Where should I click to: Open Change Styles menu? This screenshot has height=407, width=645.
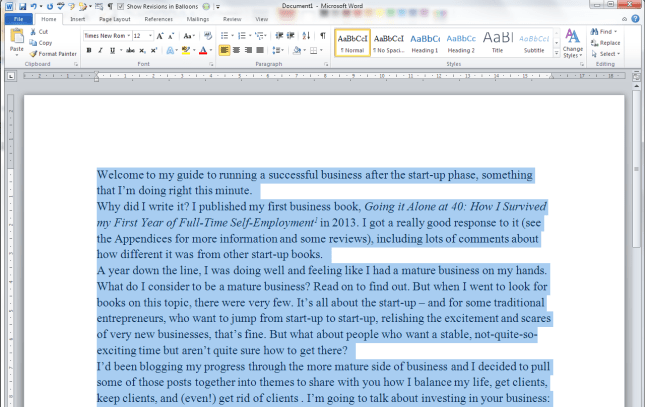(573, 43)
